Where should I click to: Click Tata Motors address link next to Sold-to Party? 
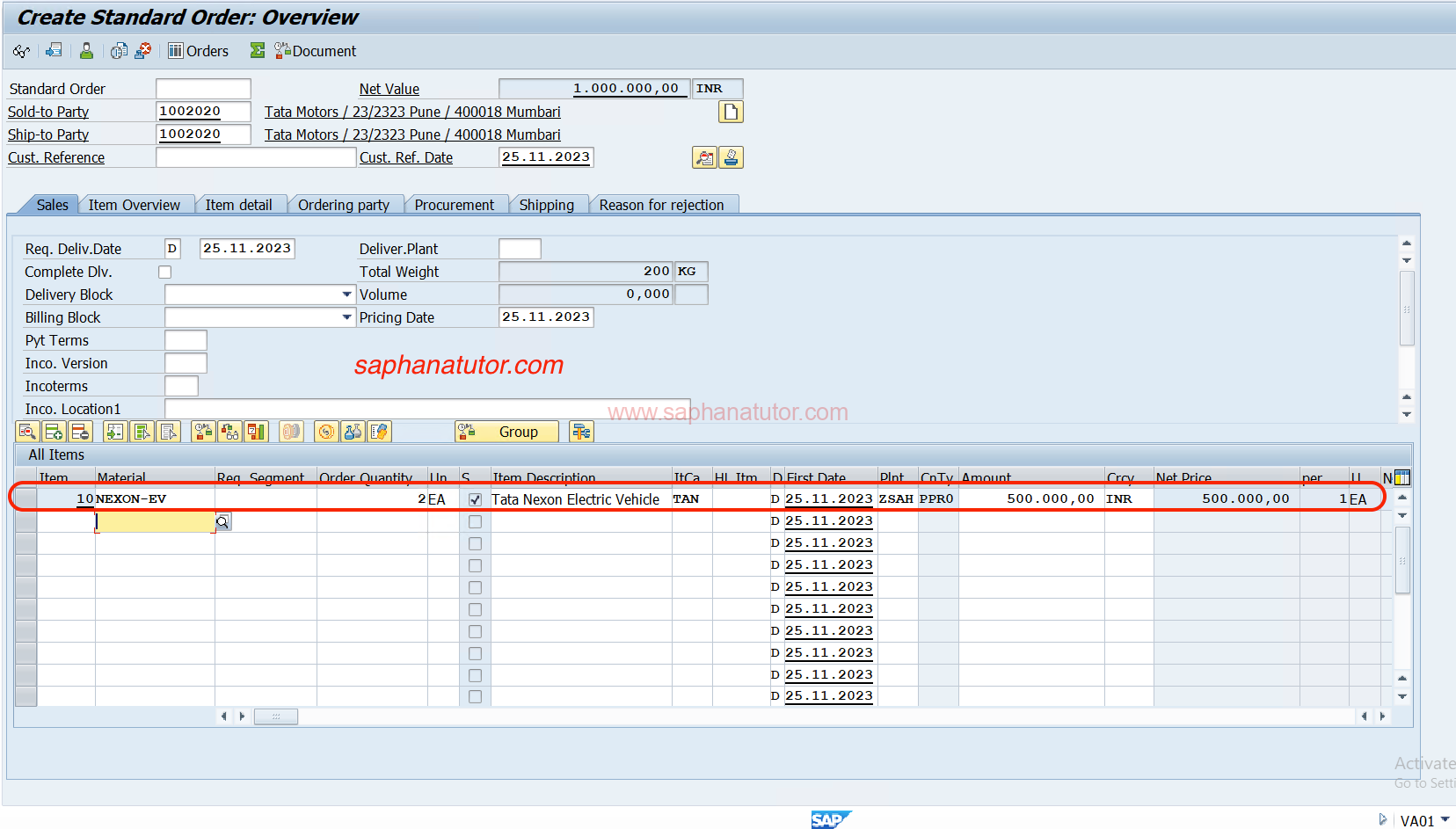[x=412, y=112]
